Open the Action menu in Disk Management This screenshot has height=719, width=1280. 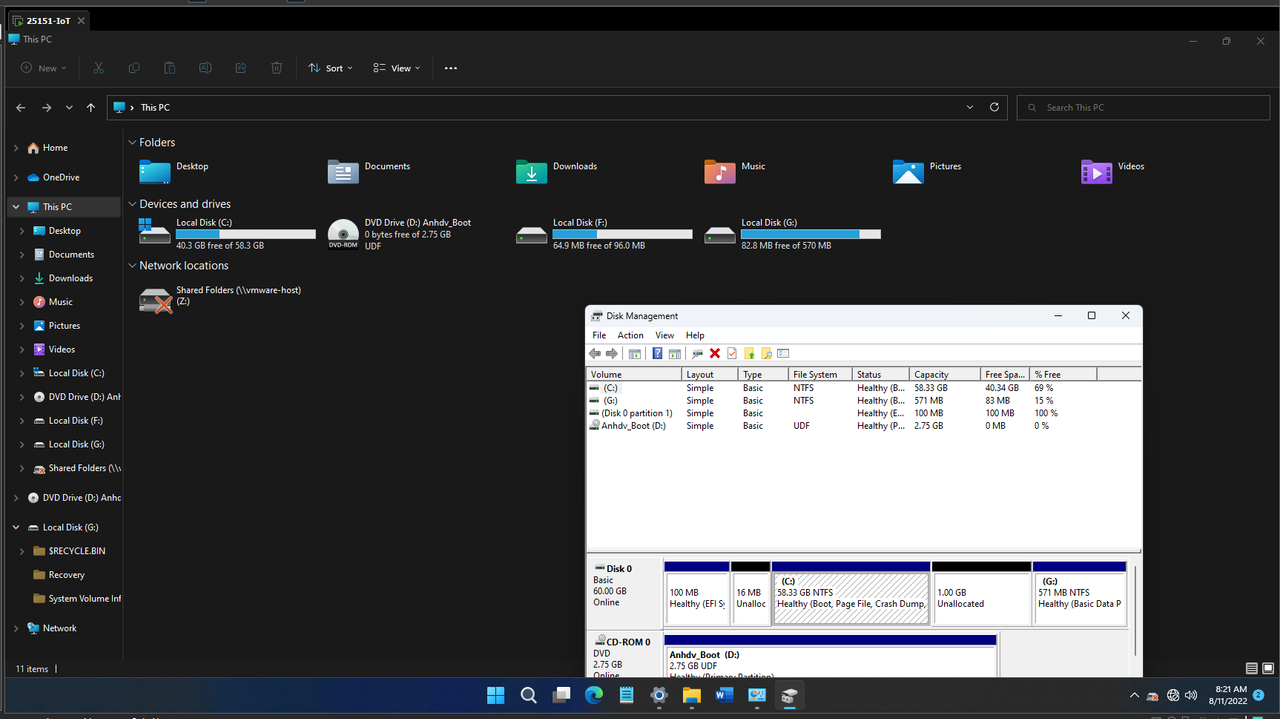click(x=630, y=335)
